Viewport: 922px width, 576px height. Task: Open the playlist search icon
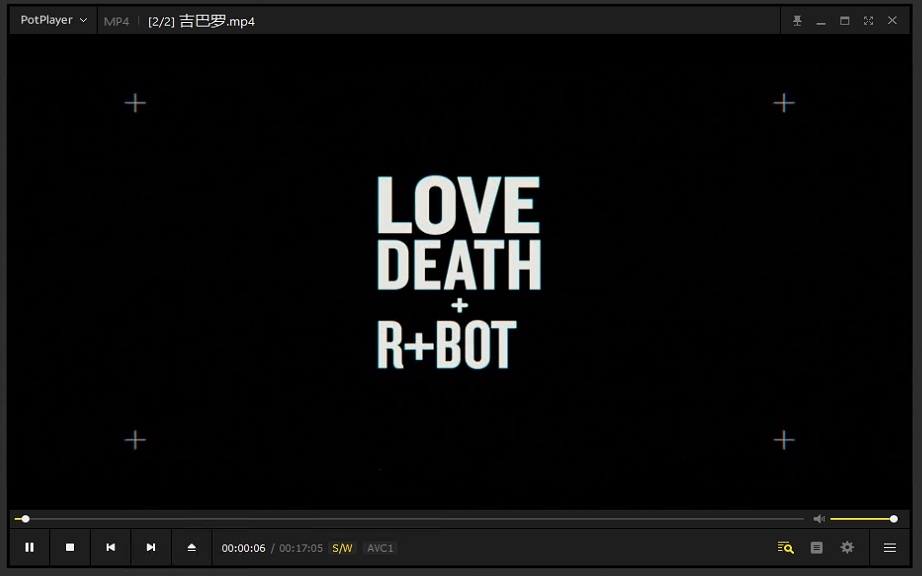[786, 547]
